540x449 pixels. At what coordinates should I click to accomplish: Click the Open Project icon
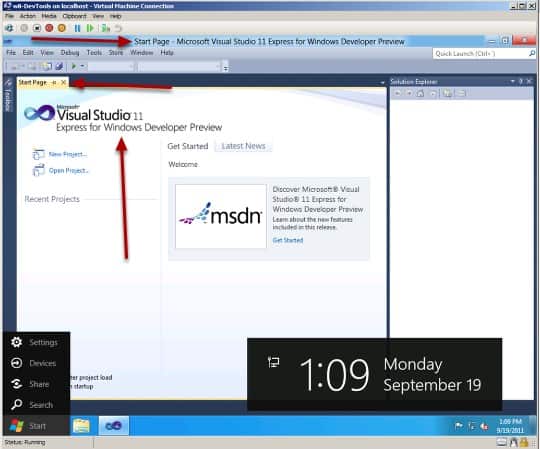(x=38, y=170)
